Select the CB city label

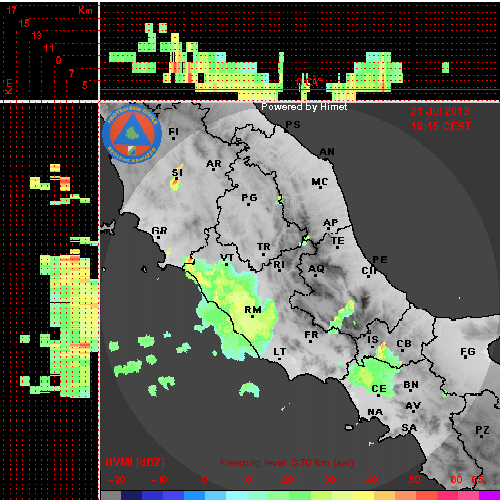(x=404, y=344)
